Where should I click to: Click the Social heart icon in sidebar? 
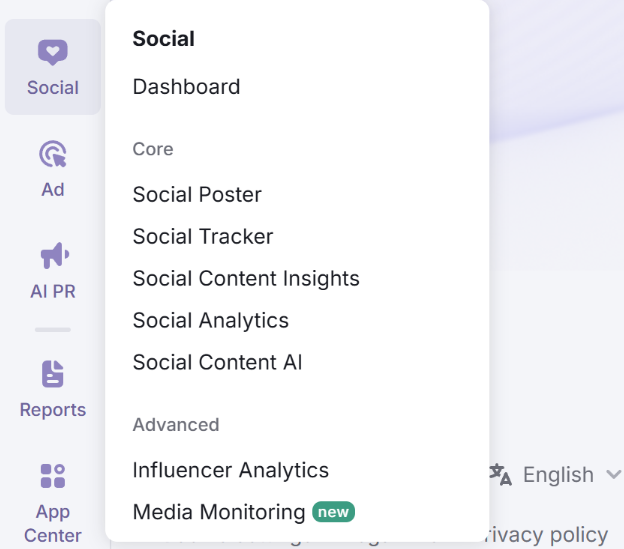click(52, 53)
